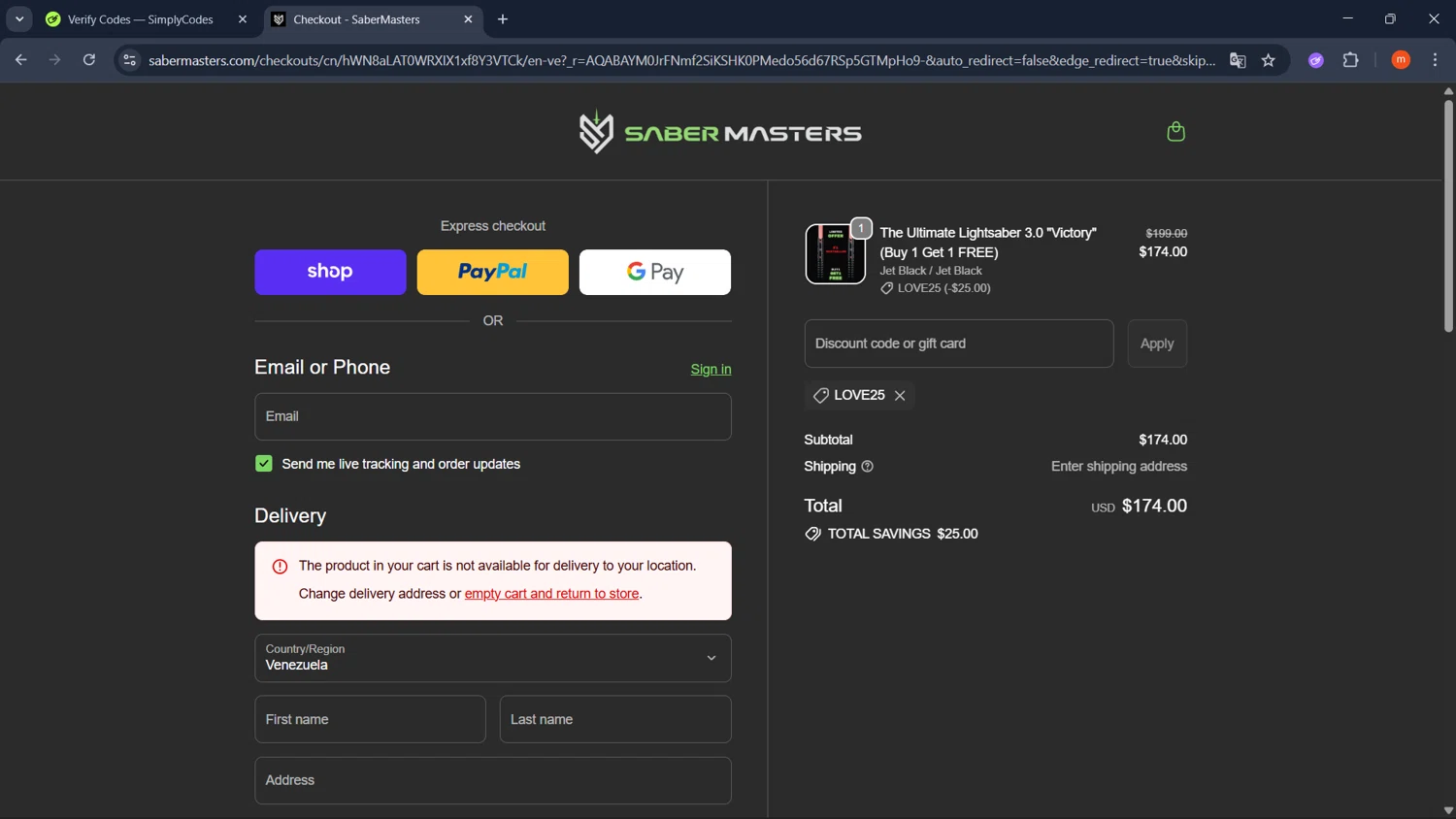The width and height of the screenshot is (1456, 819).
Task: Uncheck live tracking and order updates
Action: [264, 464]
